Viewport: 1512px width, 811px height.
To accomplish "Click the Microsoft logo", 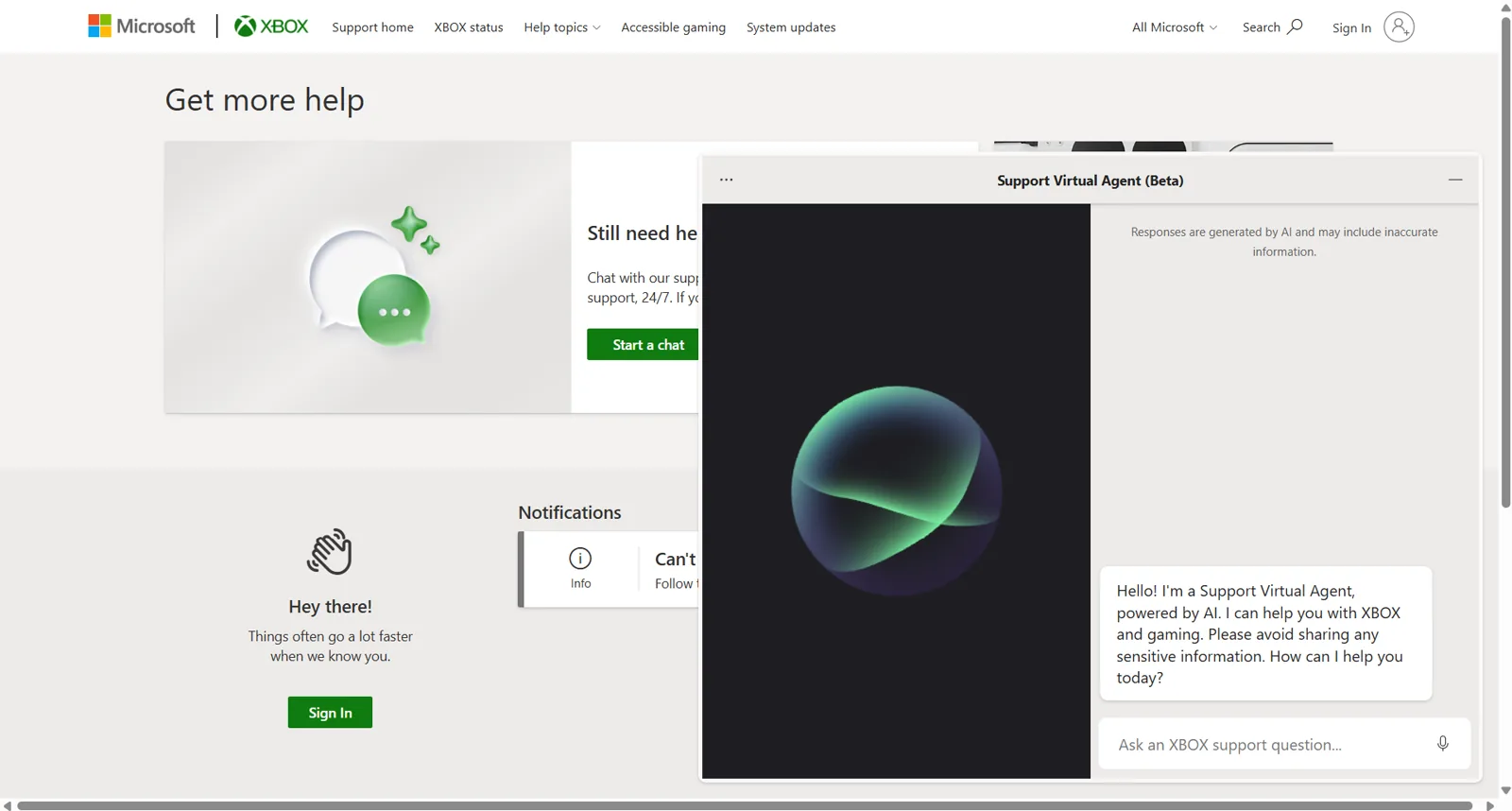I will [x=142, y=26].
